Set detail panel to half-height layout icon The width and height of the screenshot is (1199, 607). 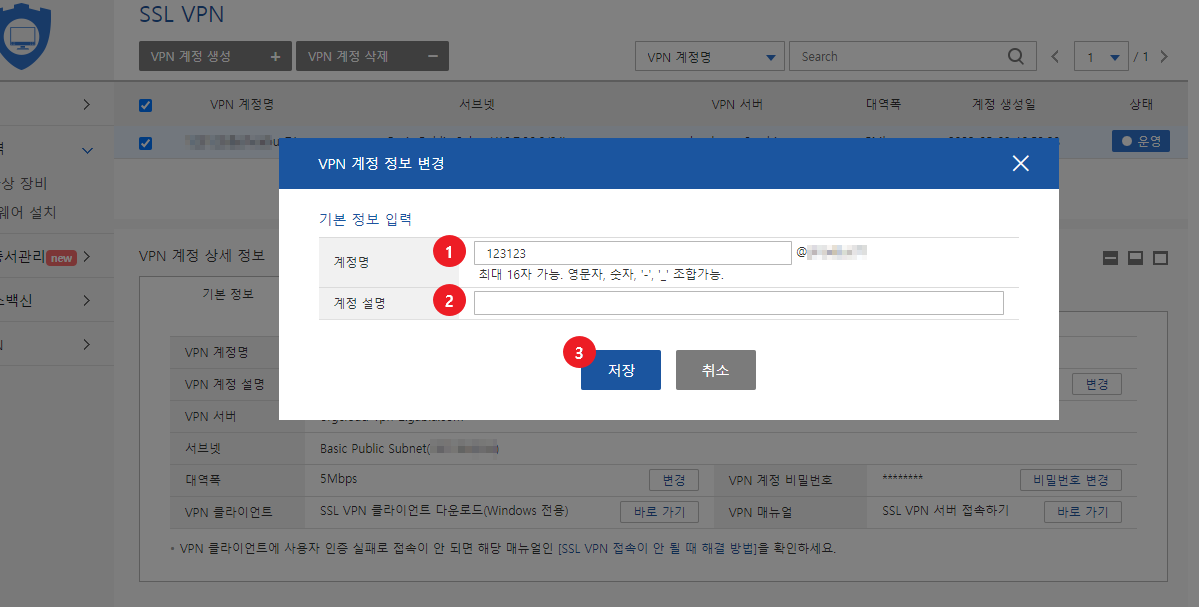click(x=1136, y=258)
